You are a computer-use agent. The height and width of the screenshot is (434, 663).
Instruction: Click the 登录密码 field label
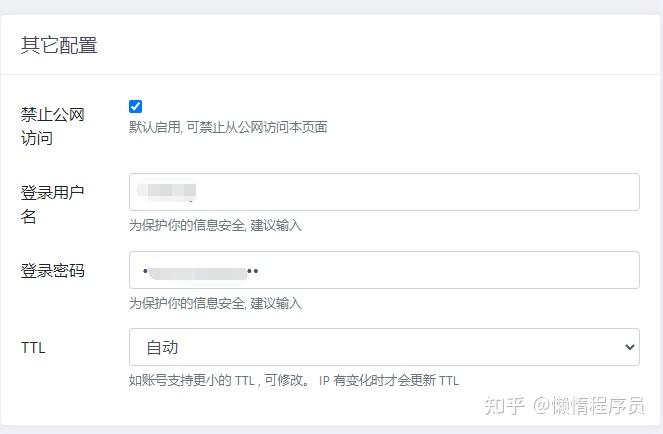[52, 270]
